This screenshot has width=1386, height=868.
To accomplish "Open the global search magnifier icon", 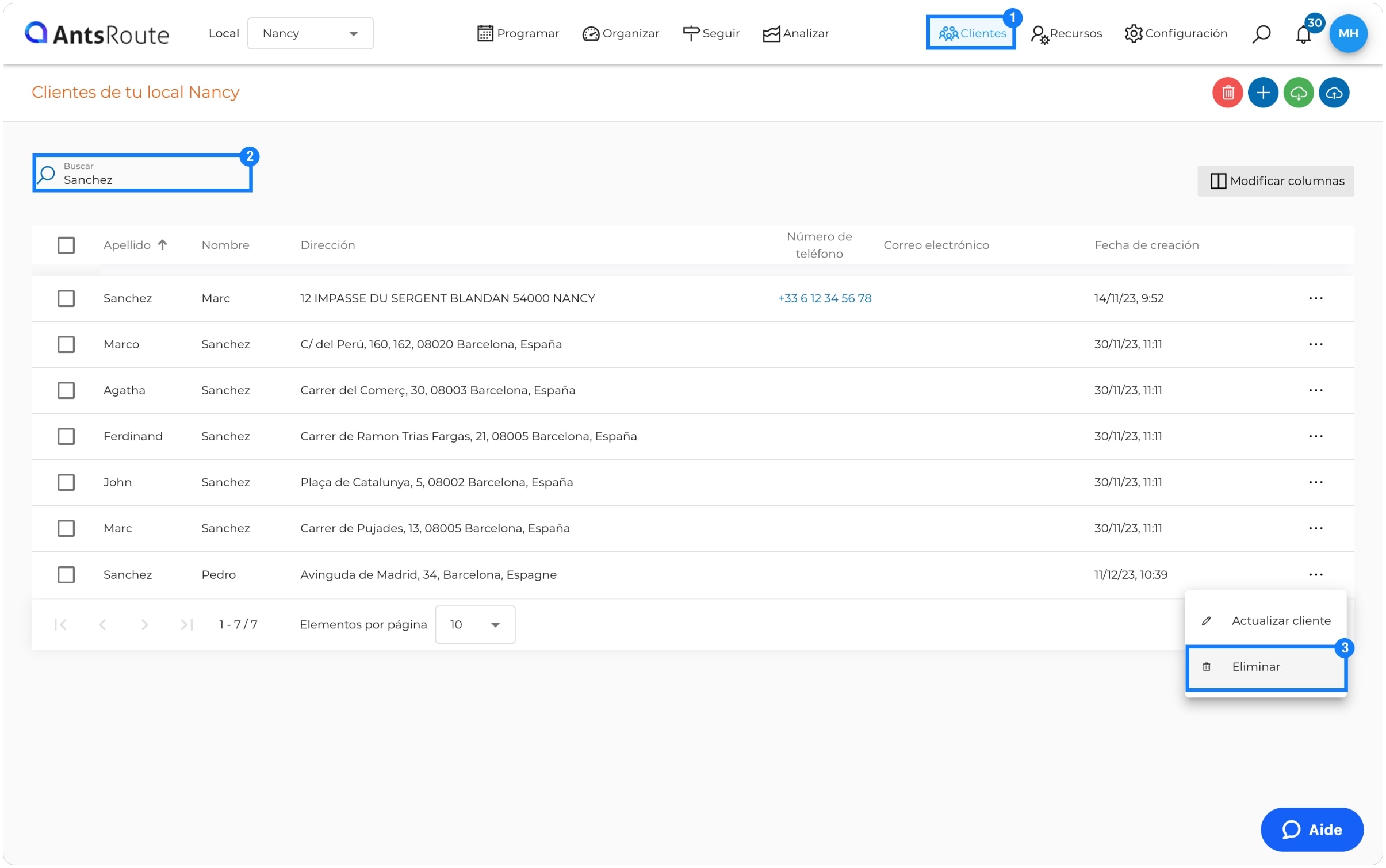I will point(1261,34).
